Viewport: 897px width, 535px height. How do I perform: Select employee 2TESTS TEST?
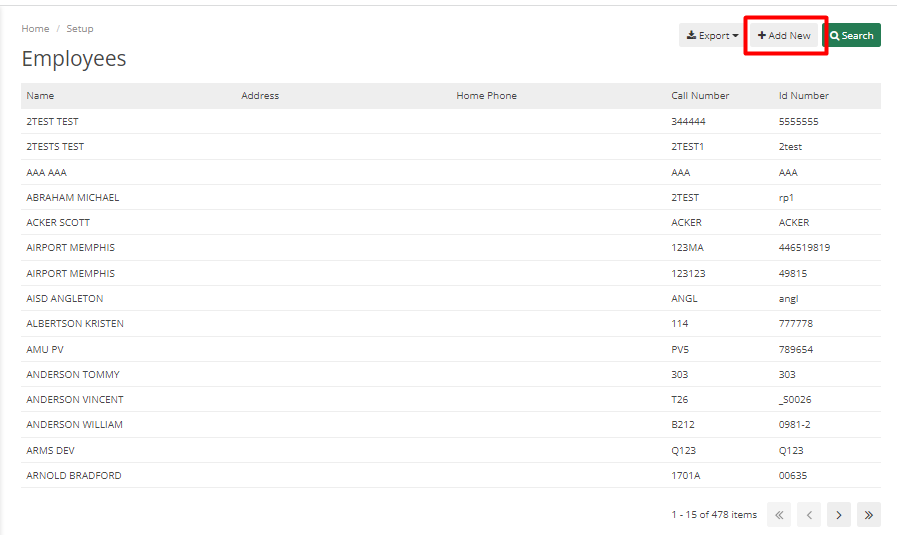click(55, 146)
